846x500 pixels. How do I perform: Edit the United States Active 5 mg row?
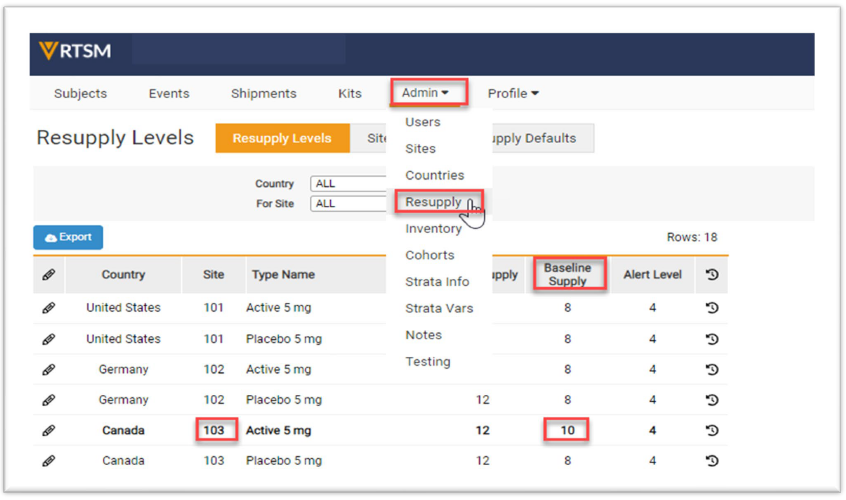click(48, 308)
